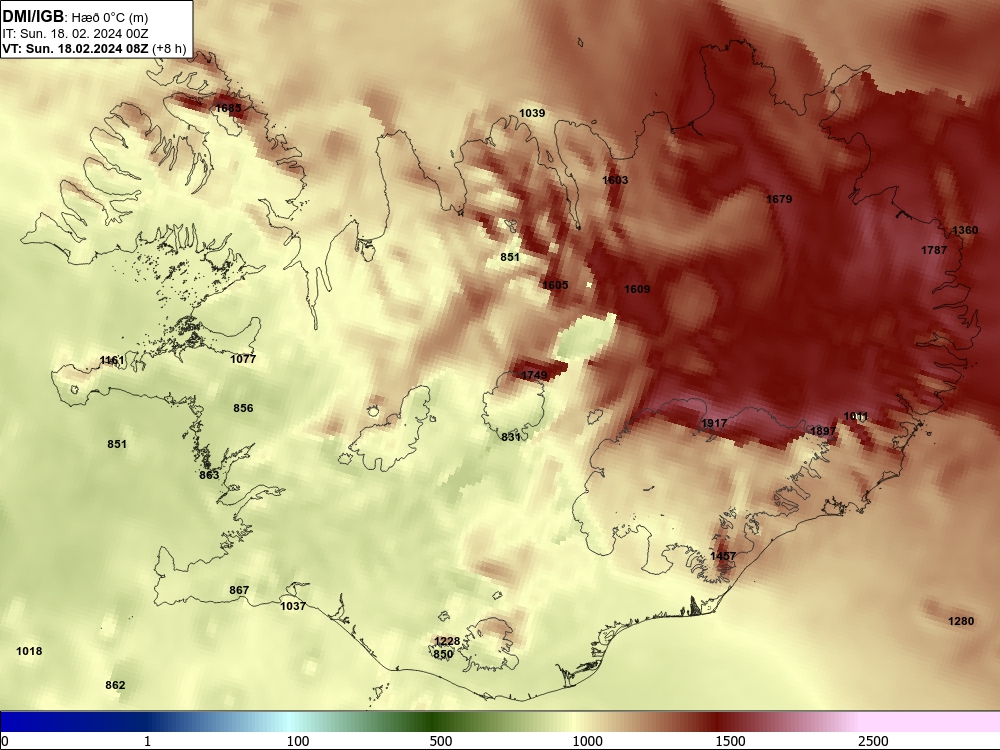Click the legend tick label 2500
This screenshot has width=1000, height=750.
(x=873, y=741)
